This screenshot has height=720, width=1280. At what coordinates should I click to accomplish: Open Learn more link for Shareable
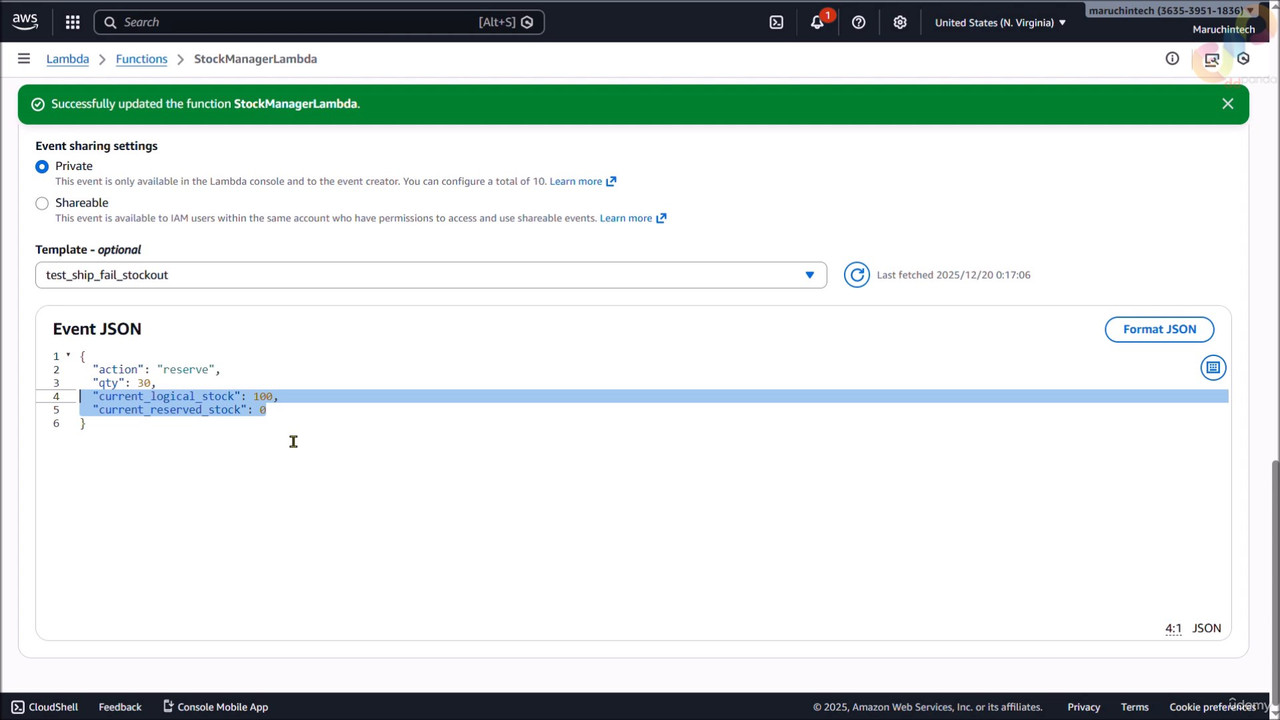(633, 218)
